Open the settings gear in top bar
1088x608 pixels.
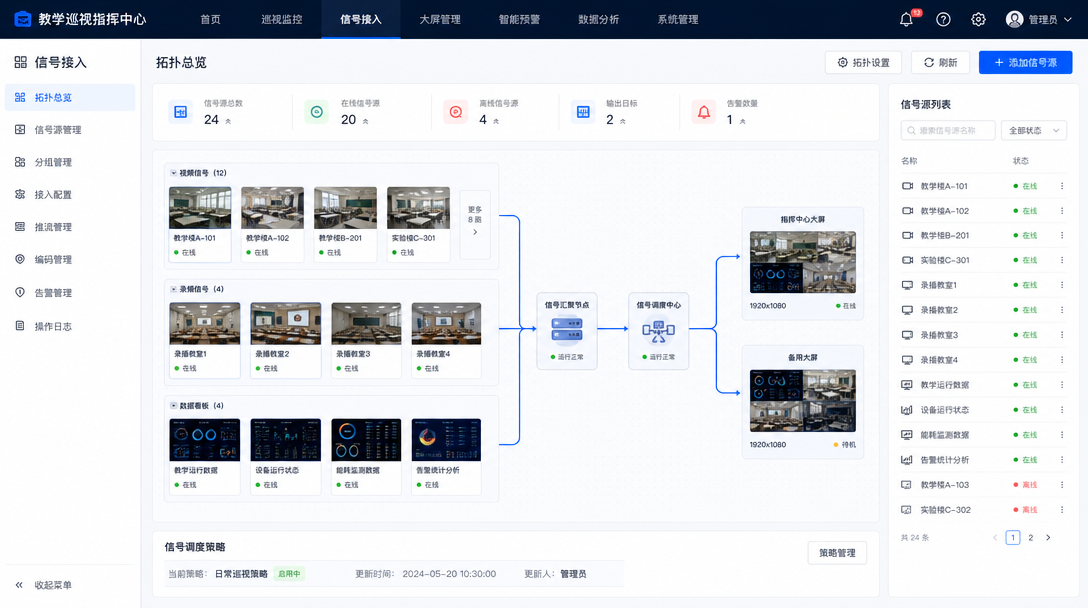pos(978,19)
